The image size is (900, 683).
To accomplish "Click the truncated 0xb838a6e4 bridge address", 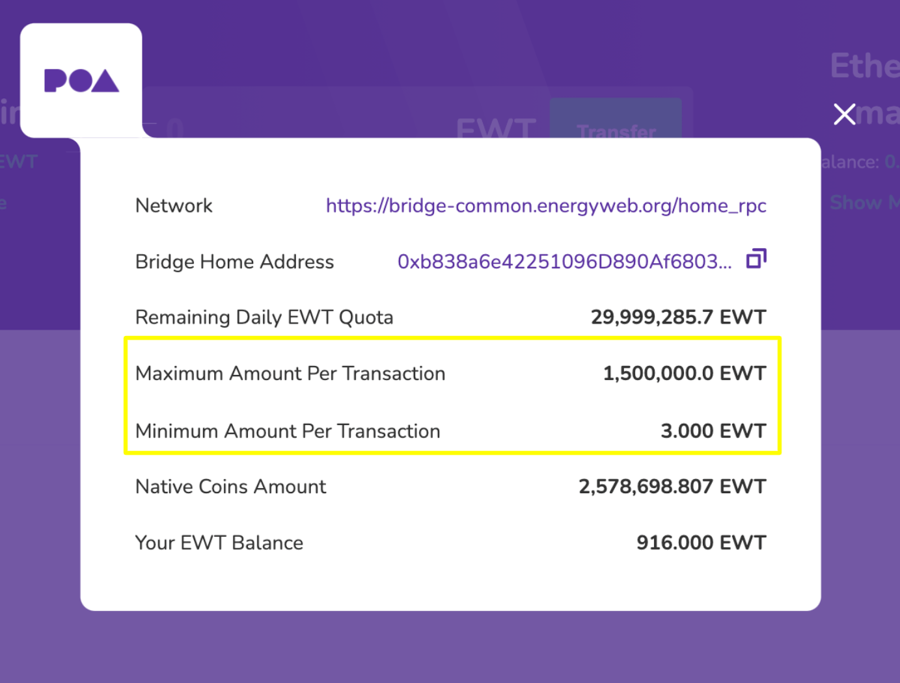I will [x=564, y=262].
